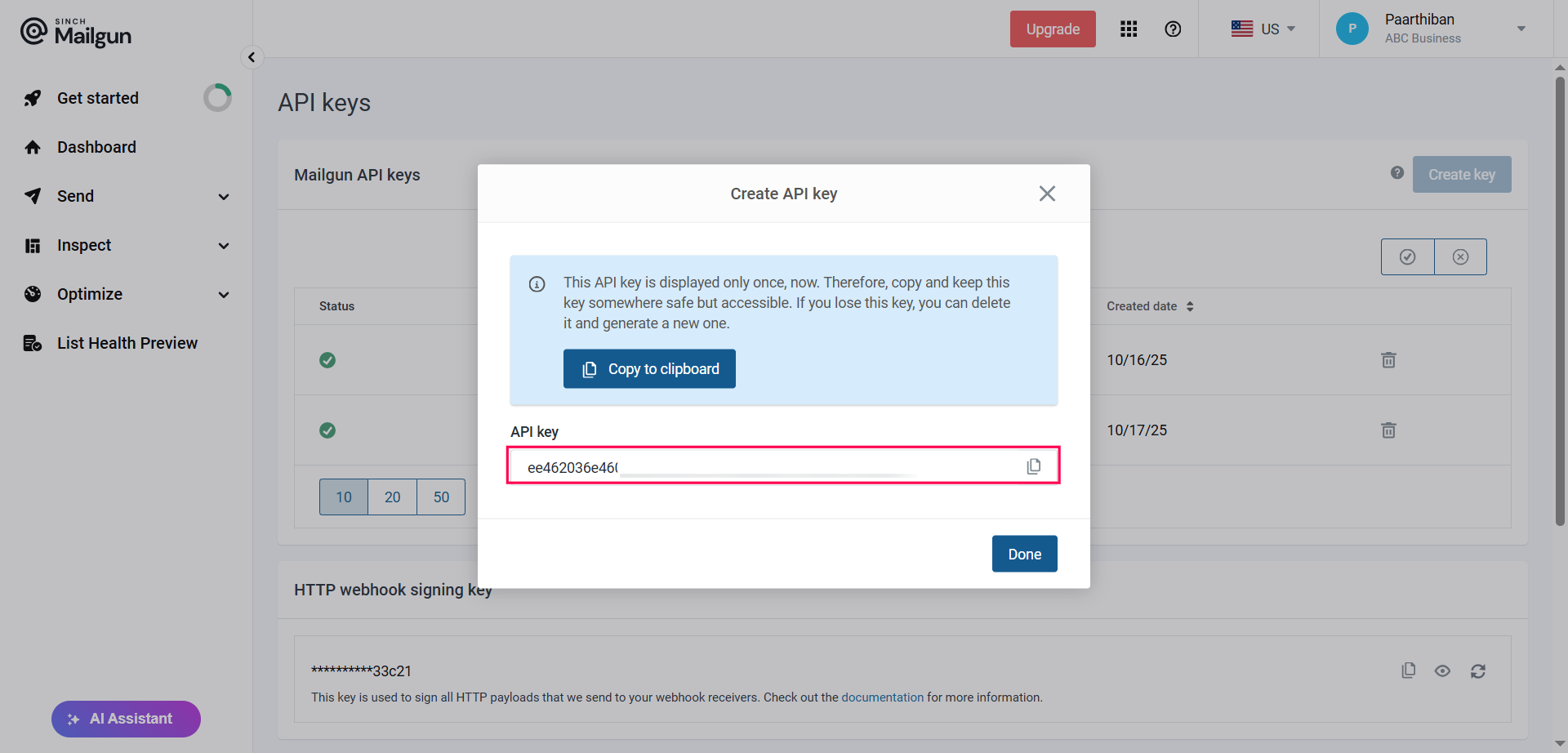Screen dimensions: 1568x753
Task: Toggle the disabled keys filter with X circle
Action: 1461,256
